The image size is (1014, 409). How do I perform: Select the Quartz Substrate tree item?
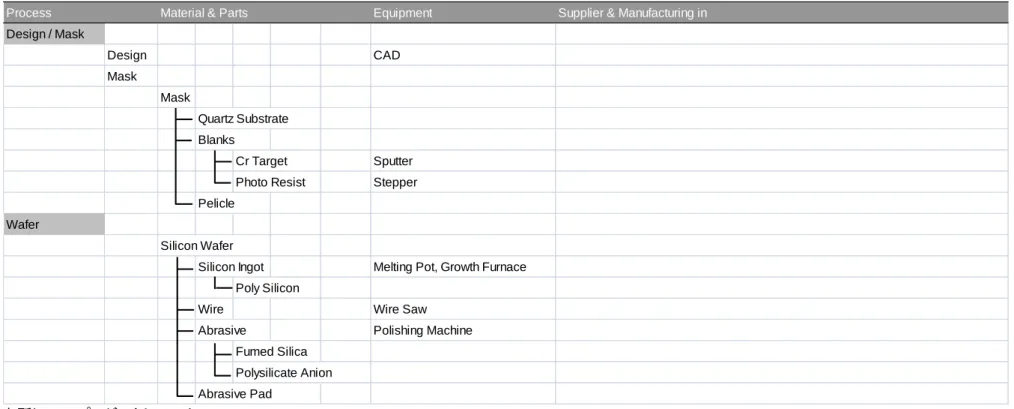tap(243, 119)
